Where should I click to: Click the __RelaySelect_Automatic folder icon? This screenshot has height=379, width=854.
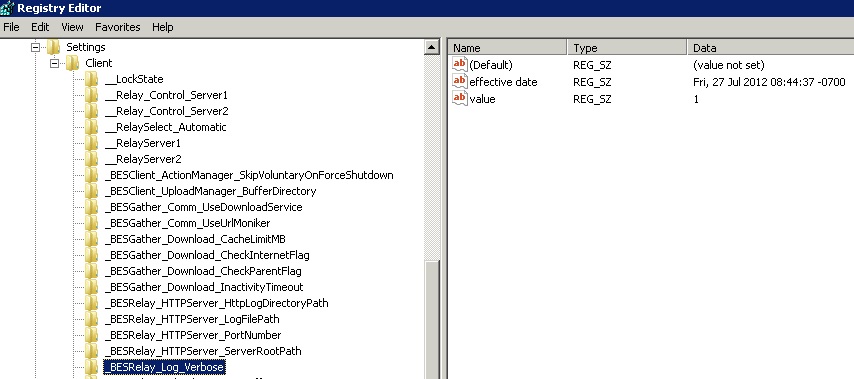pos(92,127)
